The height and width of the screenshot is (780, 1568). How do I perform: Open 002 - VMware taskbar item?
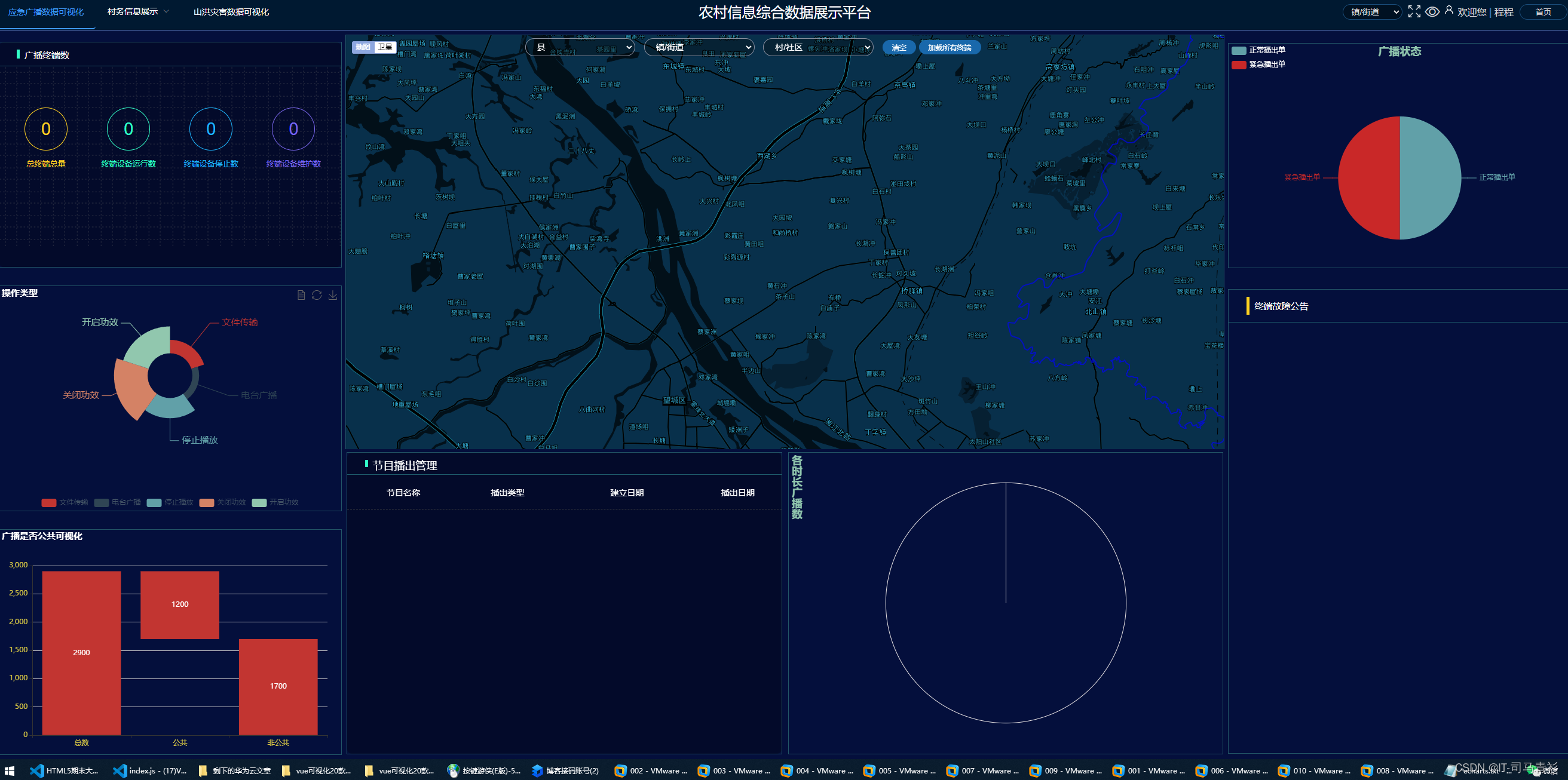tap(650, 770)
